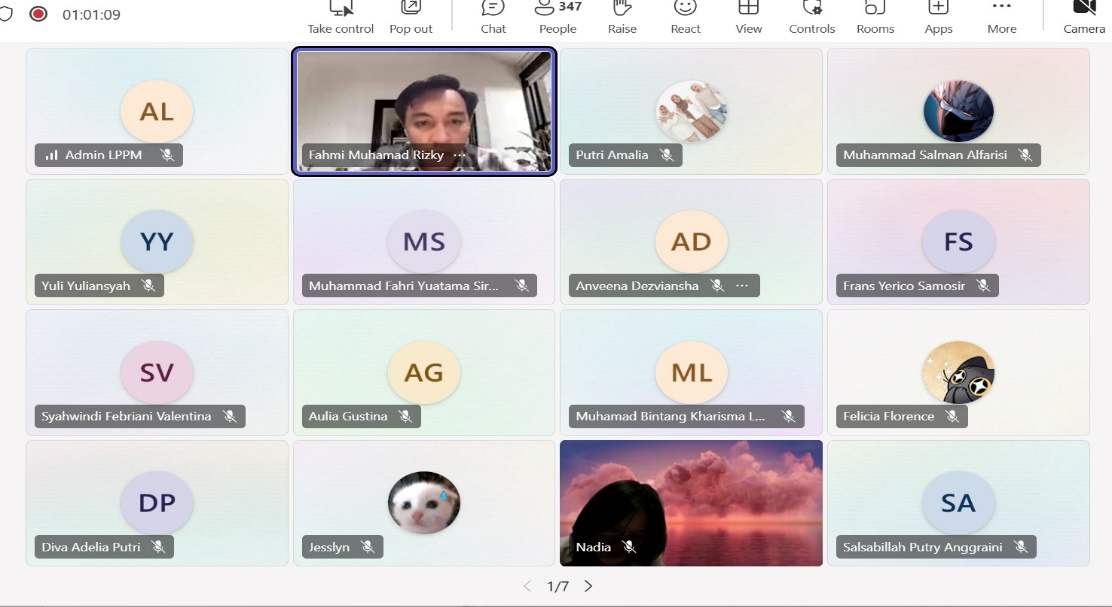Image resolution: width=1112 pixels, height=607 pixels.
Task: Open the Apps menu
Action: 938,17
